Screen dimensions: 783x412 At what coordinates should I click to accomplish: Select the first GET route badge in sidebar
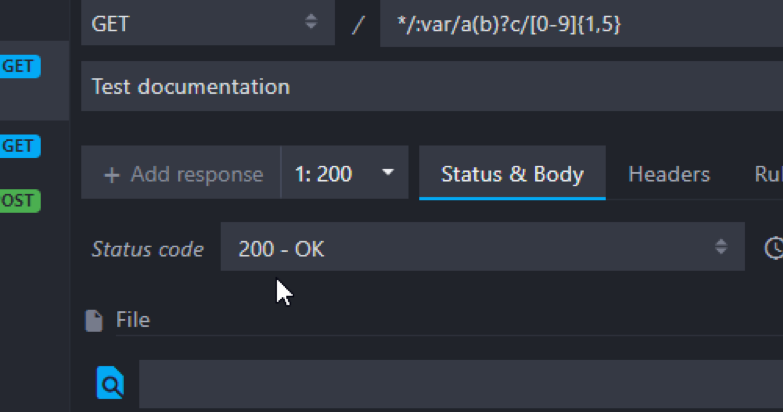20,66
